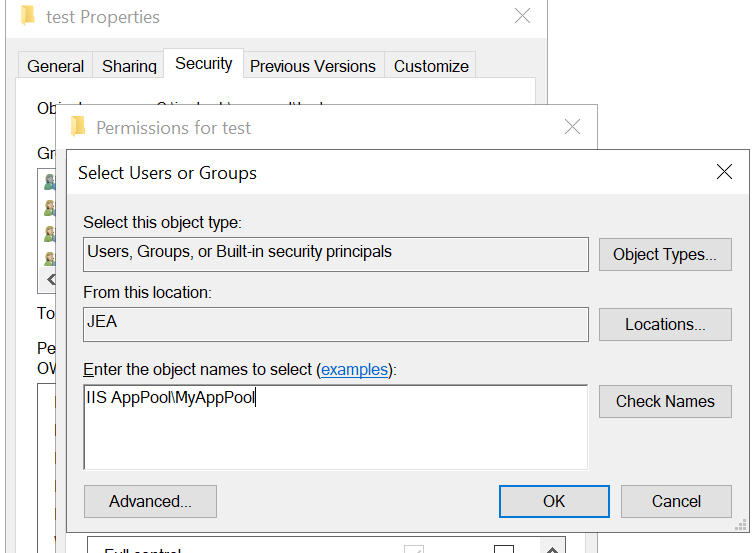Click the folder icon beside Permissions for test
The width and height of the screenshot is (753, 553).
pos(78,127)
